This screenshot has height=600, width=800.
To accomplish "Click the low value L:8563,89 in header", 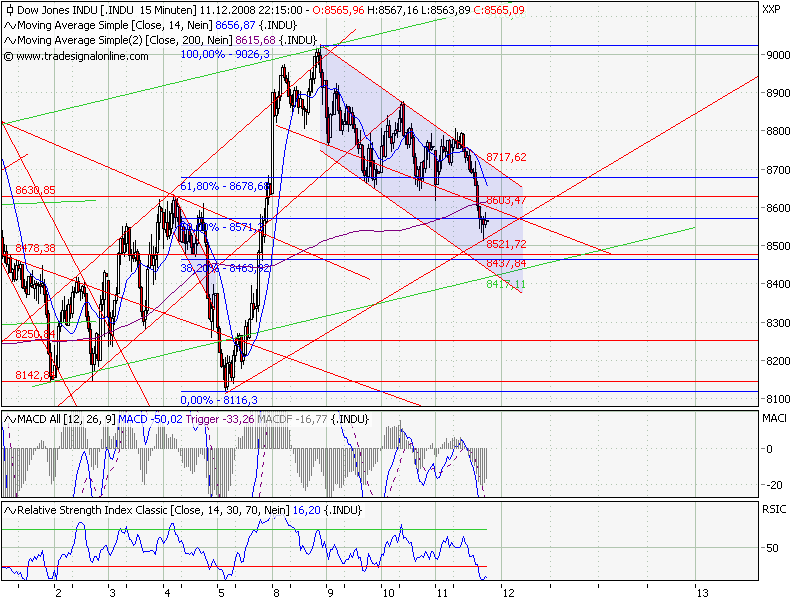I will click(445, 10).
